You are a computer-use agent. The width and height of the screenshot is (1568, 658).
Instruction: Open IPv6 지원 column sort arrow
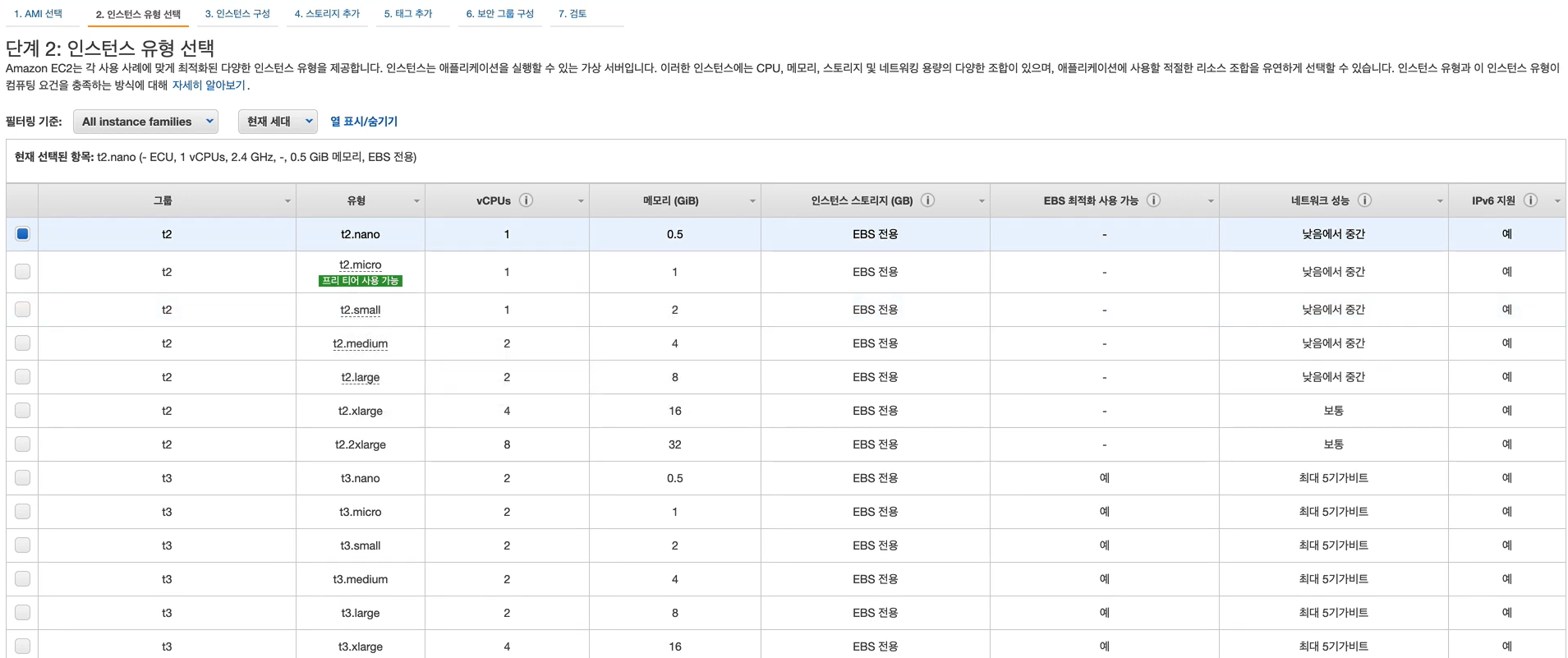tap(1557, 201)
